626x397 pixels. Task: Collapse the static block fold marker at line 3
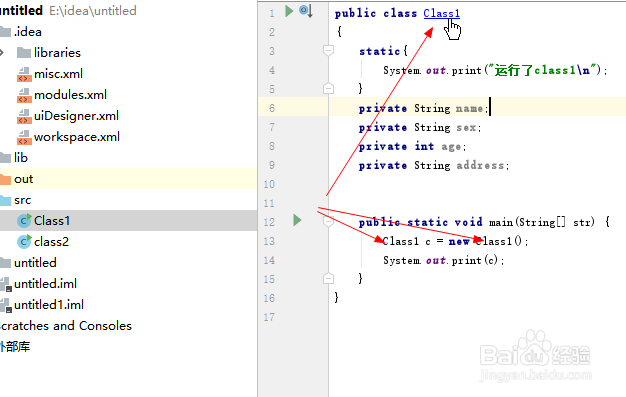[x=328, y=50]
